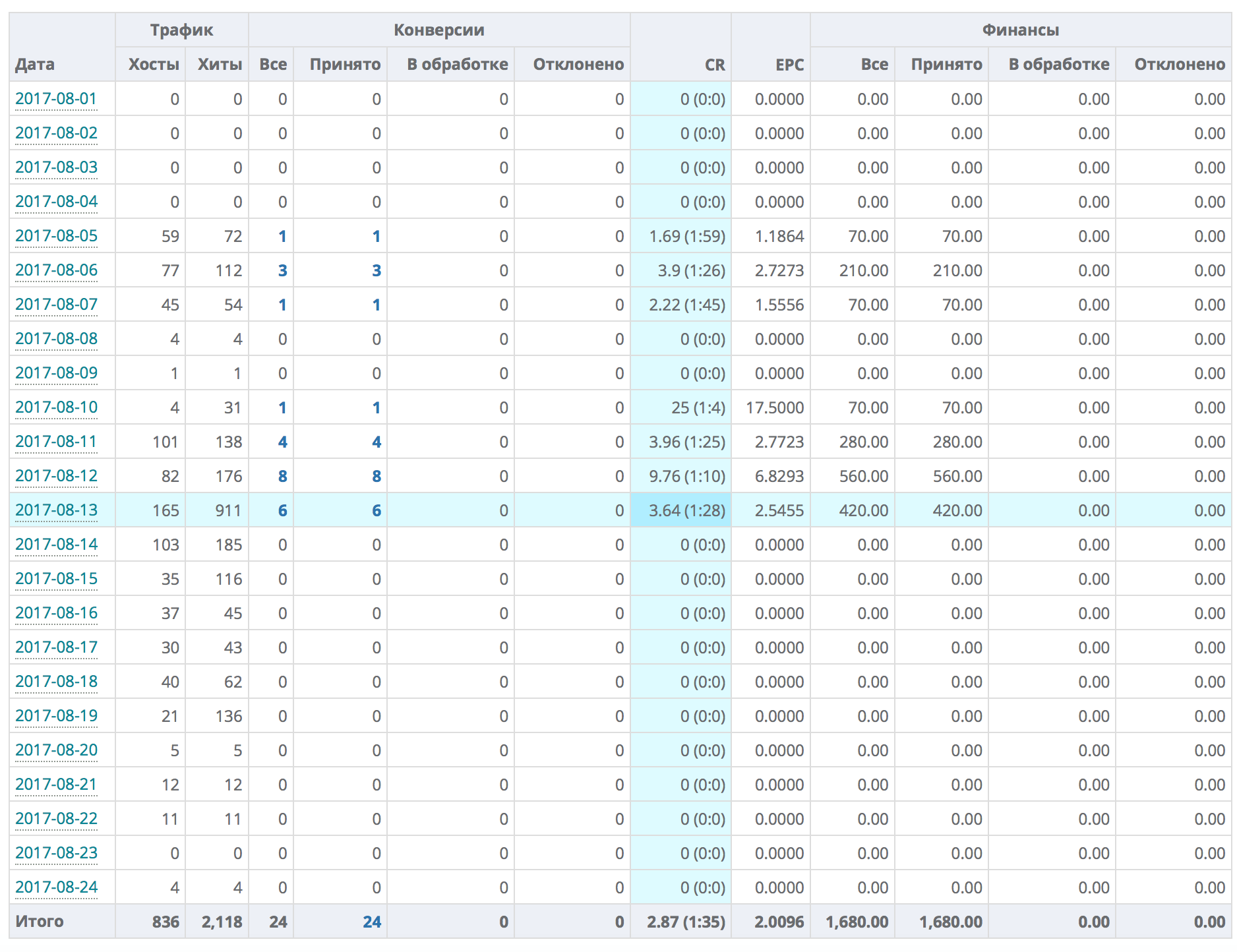1237x952 pixels.
Task: Open the 2017-08-18 date link
Action: point(56,682)
